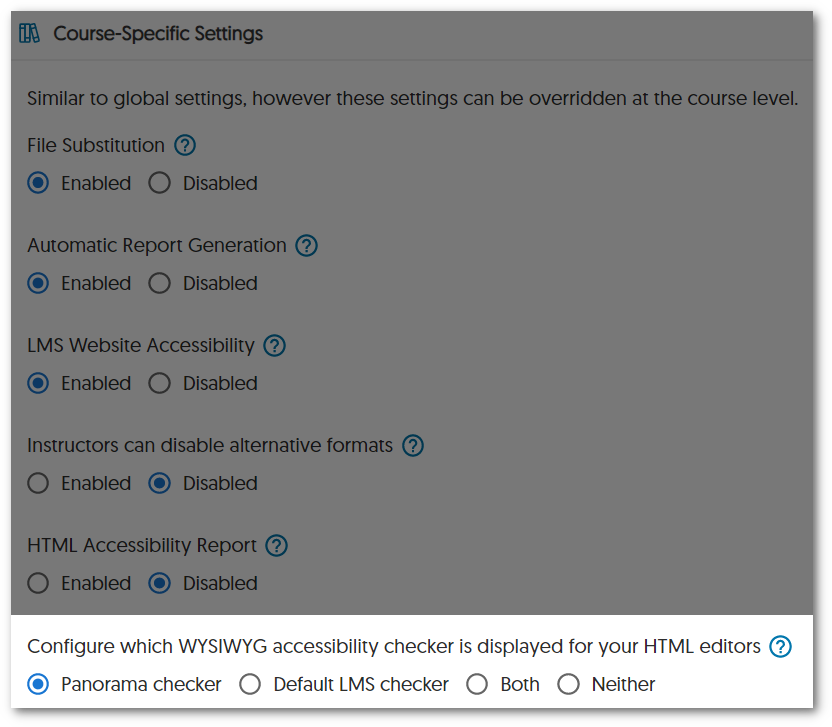The width and height of the screenshot is (832, 727).
Task: Click the Course-Specific Settings books icon
Action: click(30, 34)
